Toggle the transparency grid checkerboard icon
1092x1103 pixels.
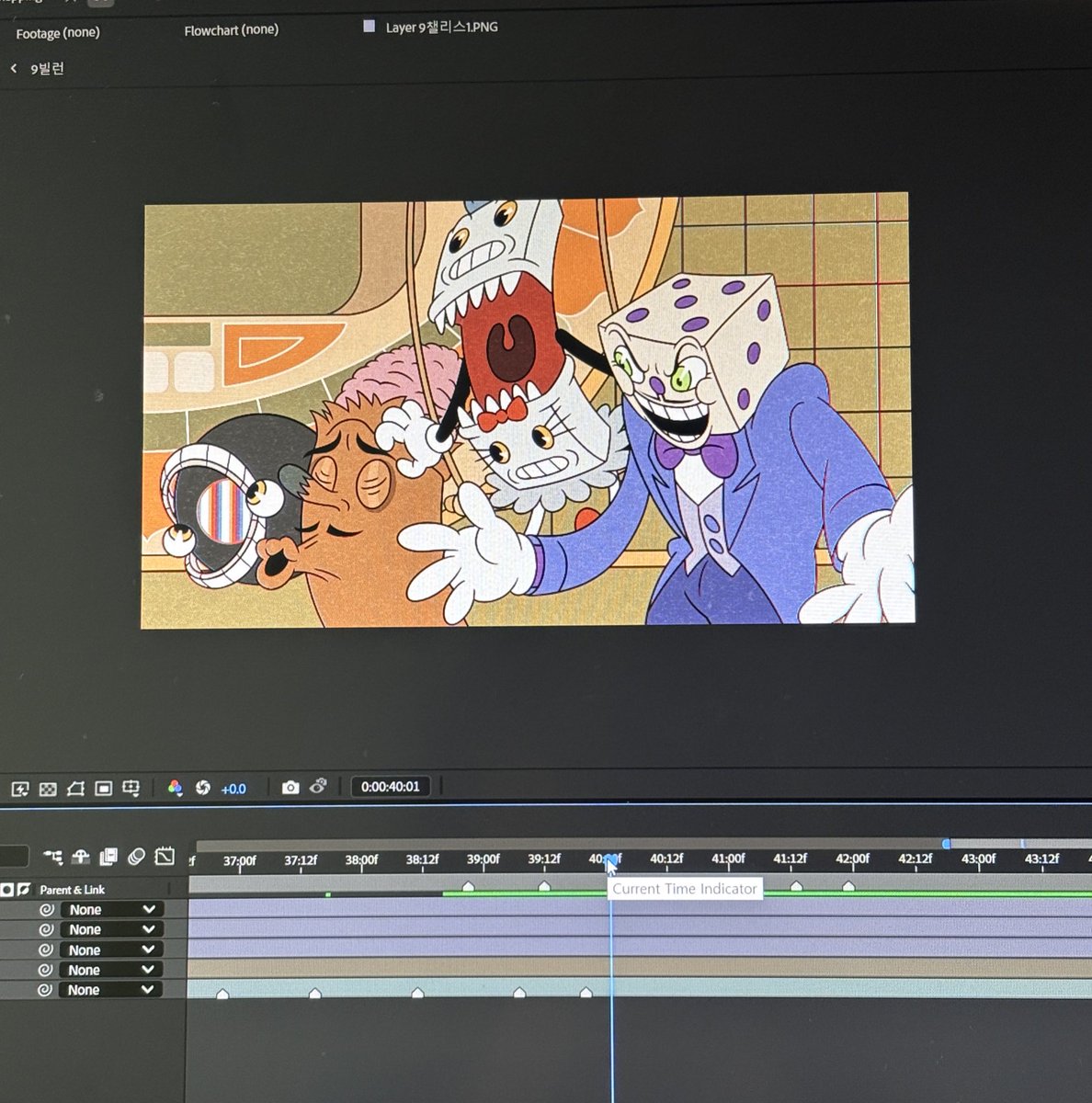point(48,789)
